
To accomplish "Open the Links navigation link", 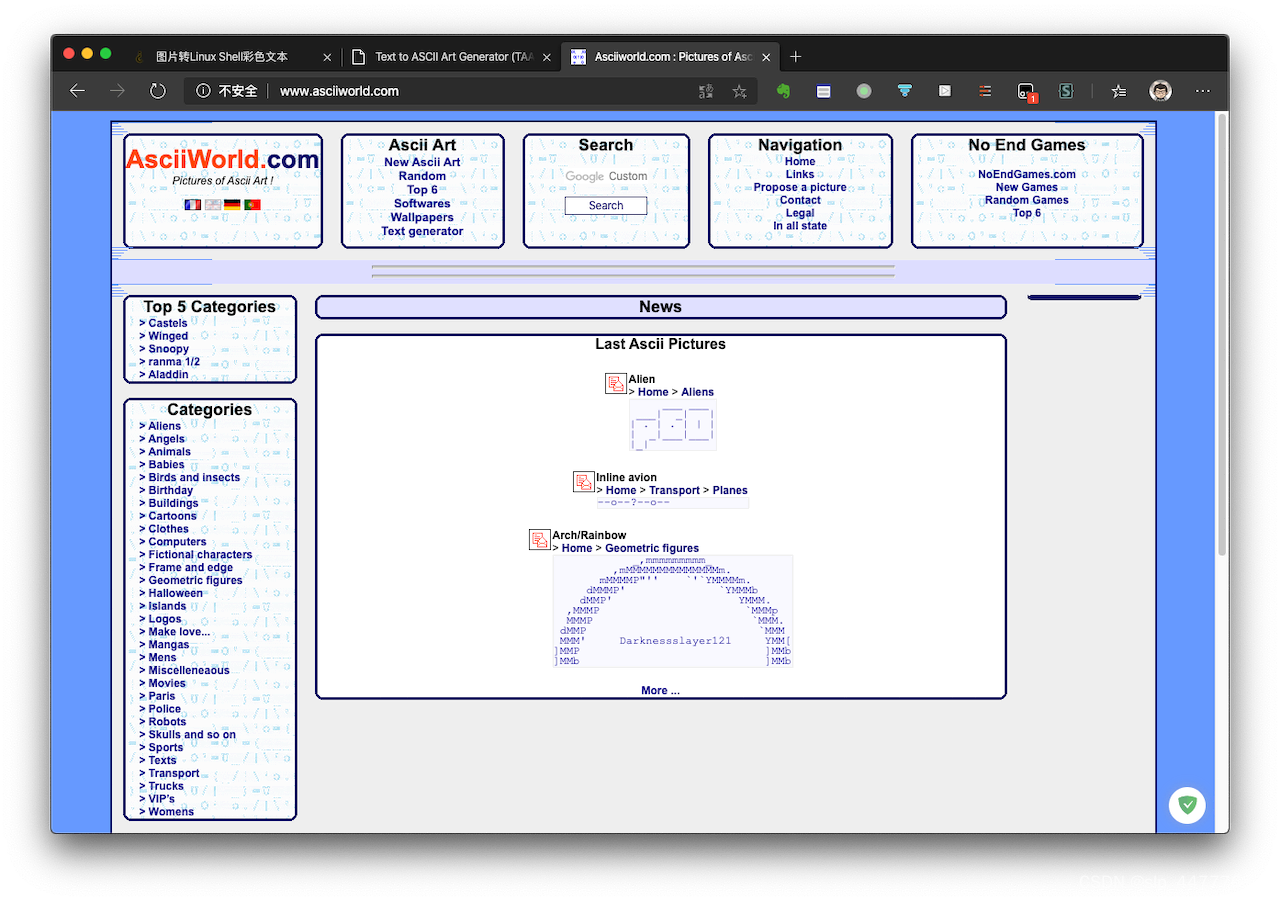I will (800, 174).
